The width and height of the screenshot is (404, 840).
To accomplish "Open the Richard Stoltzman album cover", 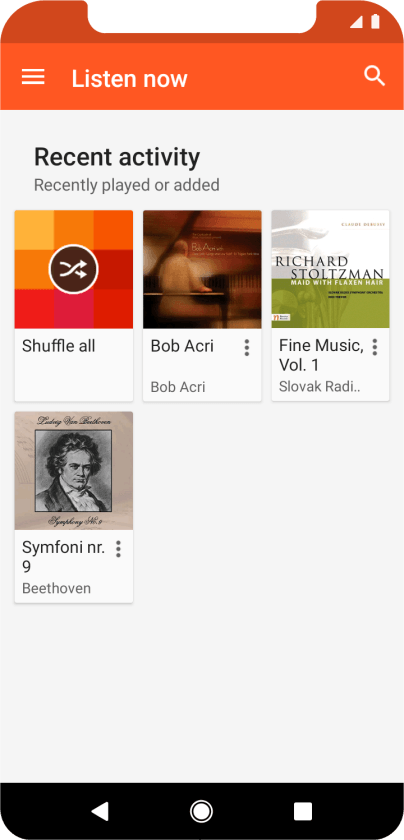I will (x=330, y=269).
